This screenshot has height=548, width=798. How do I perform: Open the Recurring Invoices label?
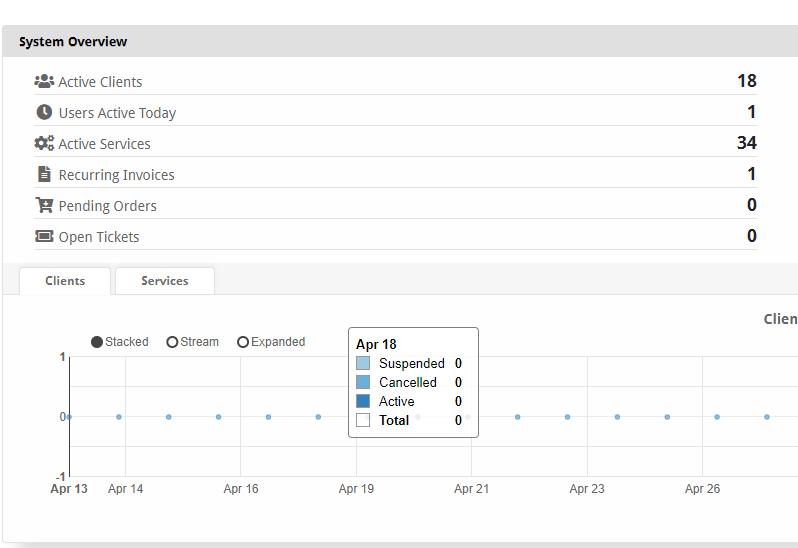click(x=117, y=175)
